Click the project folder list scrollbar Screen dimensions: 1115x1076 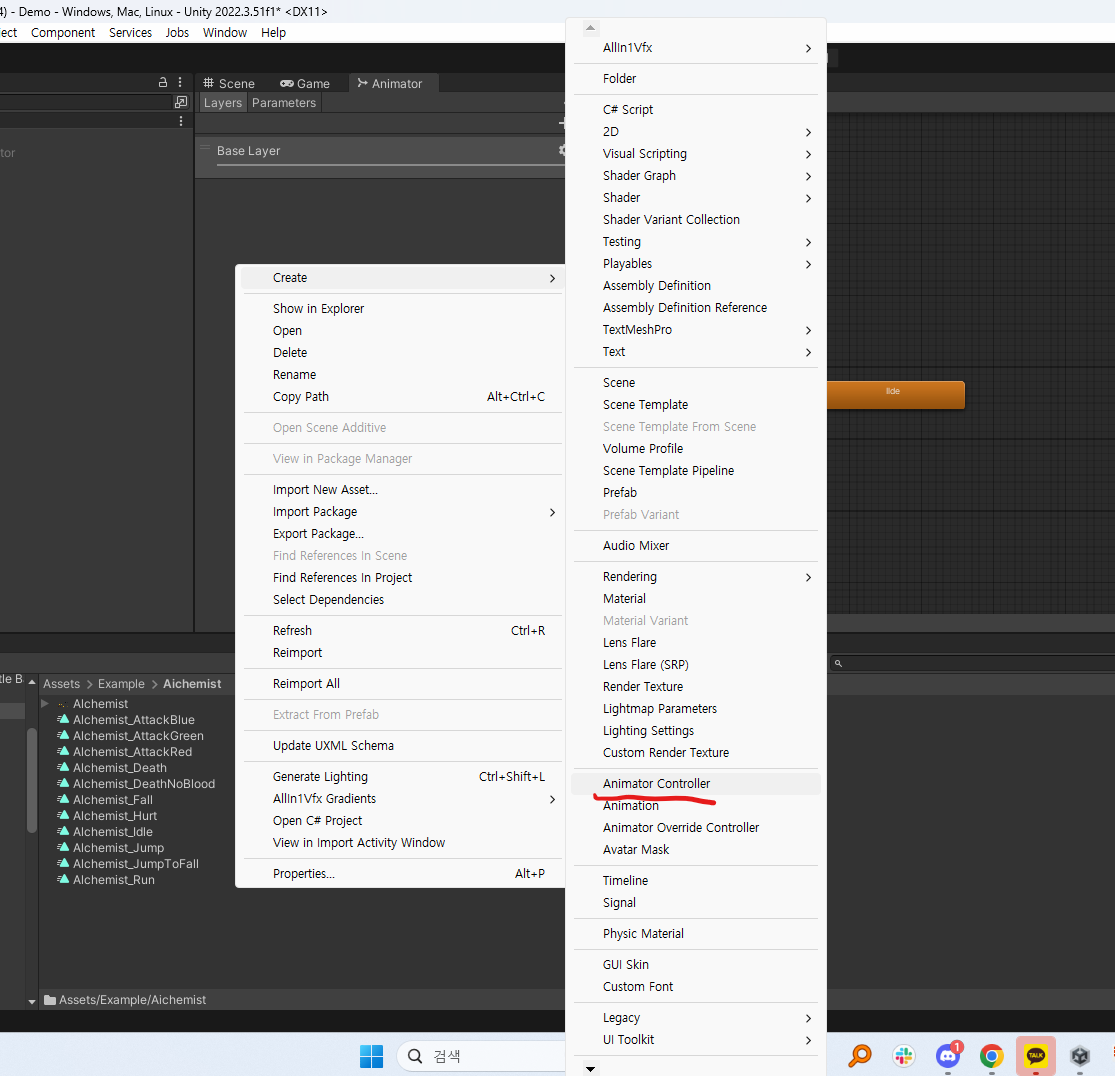[x=31, y=779]
